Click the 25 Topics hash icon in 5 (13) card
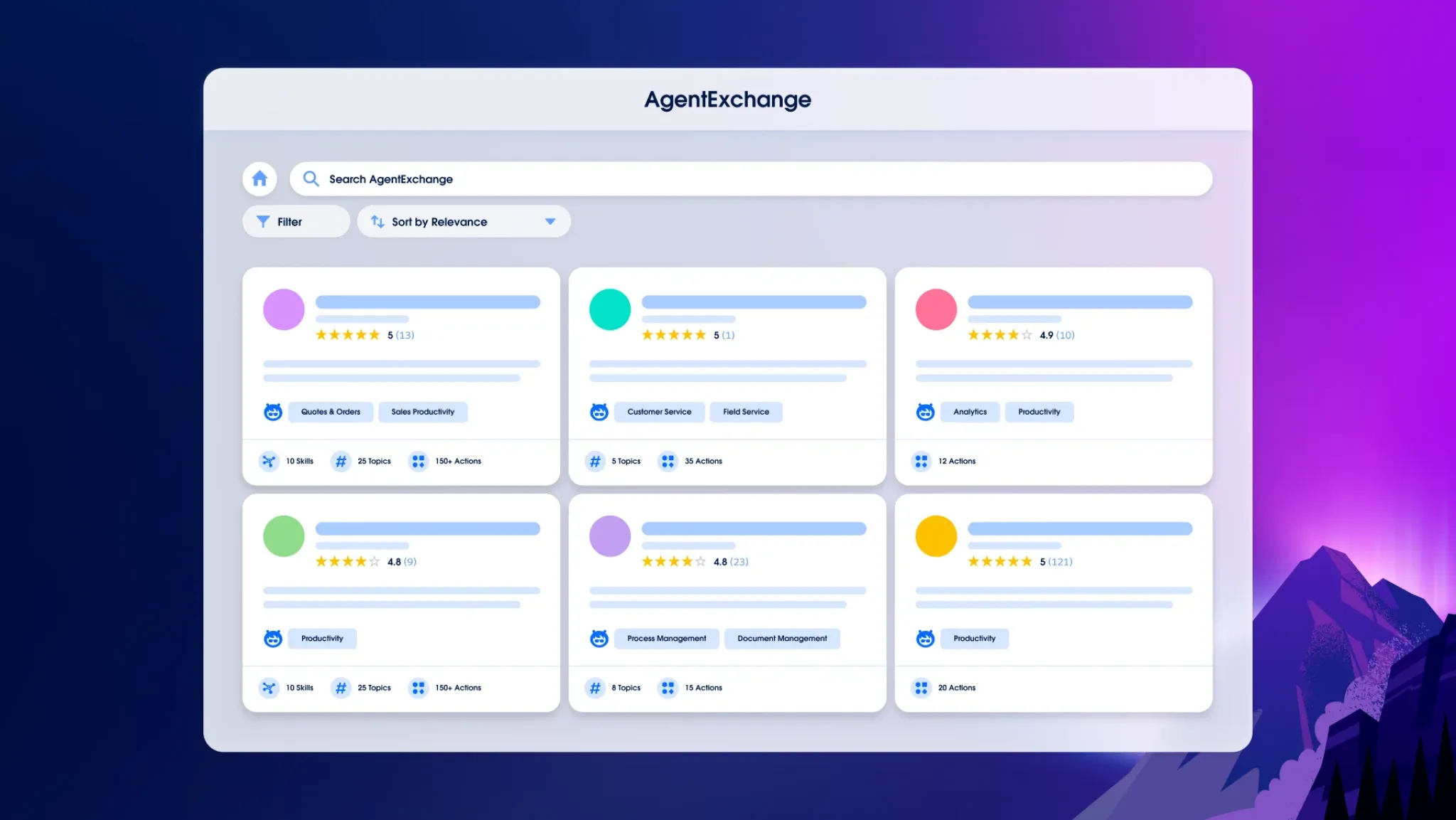 [341, 461]
